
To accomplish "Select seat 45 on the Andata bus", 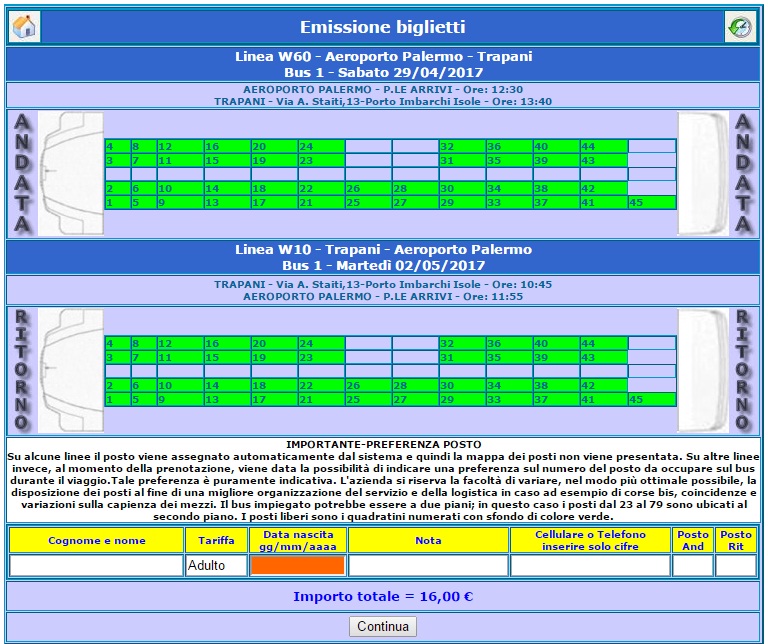I will [x=650, y=203].
